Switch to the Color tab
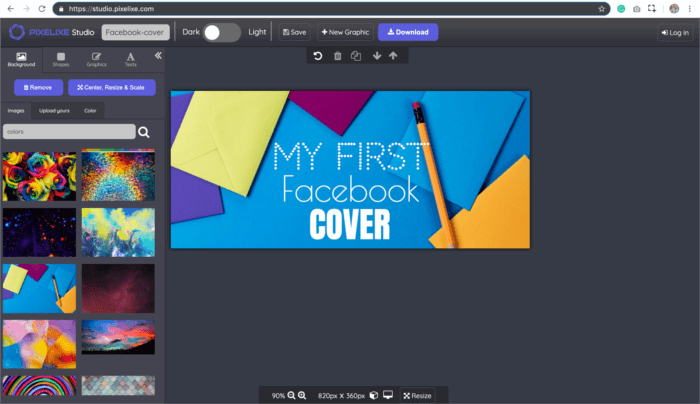This screenshot has width=700, height=404. coord(90,110)
